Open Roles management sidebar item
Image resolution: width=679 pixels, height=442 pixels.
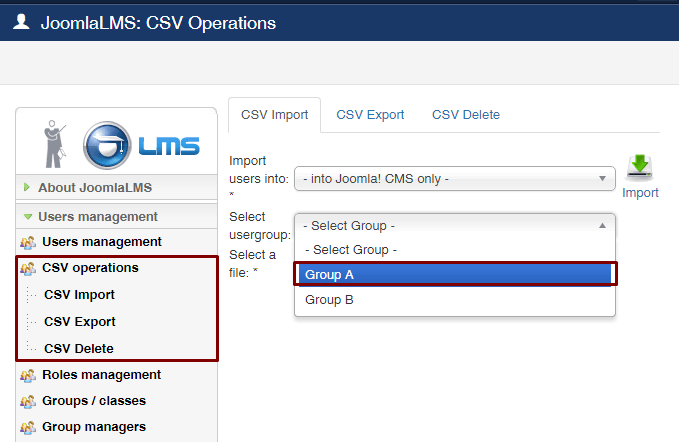[101, 374]
